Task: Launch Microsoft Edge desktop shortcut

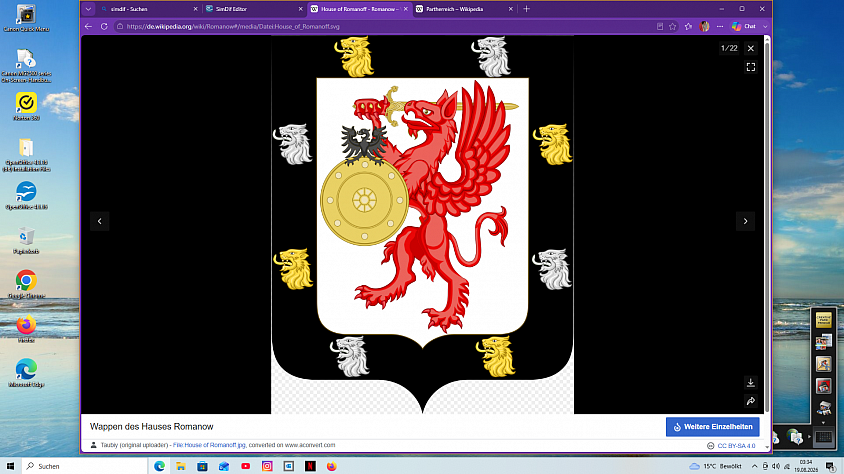Action: pyautogui.click(x=26, y=373)
